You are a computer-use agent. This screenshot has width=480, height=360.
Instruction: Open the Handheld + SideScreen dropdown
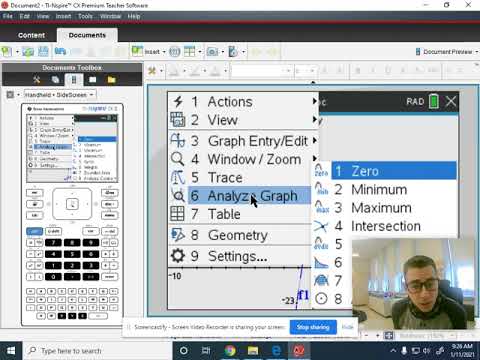point(60,95)
